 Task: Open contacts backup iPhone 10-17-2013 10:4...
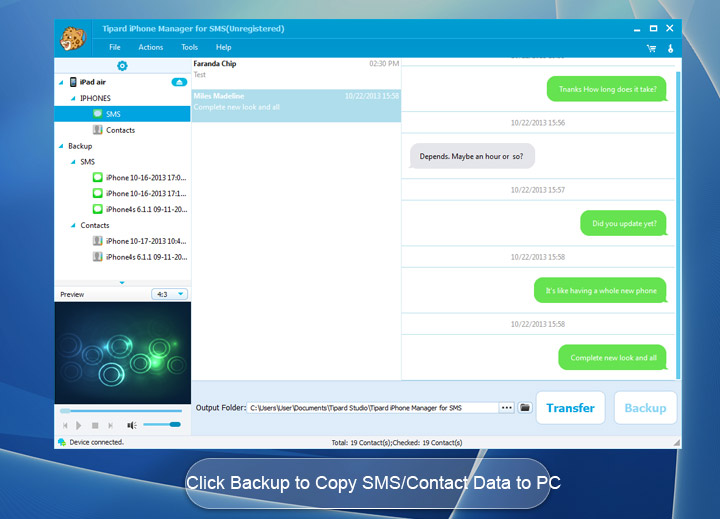[x=140, y=241]
